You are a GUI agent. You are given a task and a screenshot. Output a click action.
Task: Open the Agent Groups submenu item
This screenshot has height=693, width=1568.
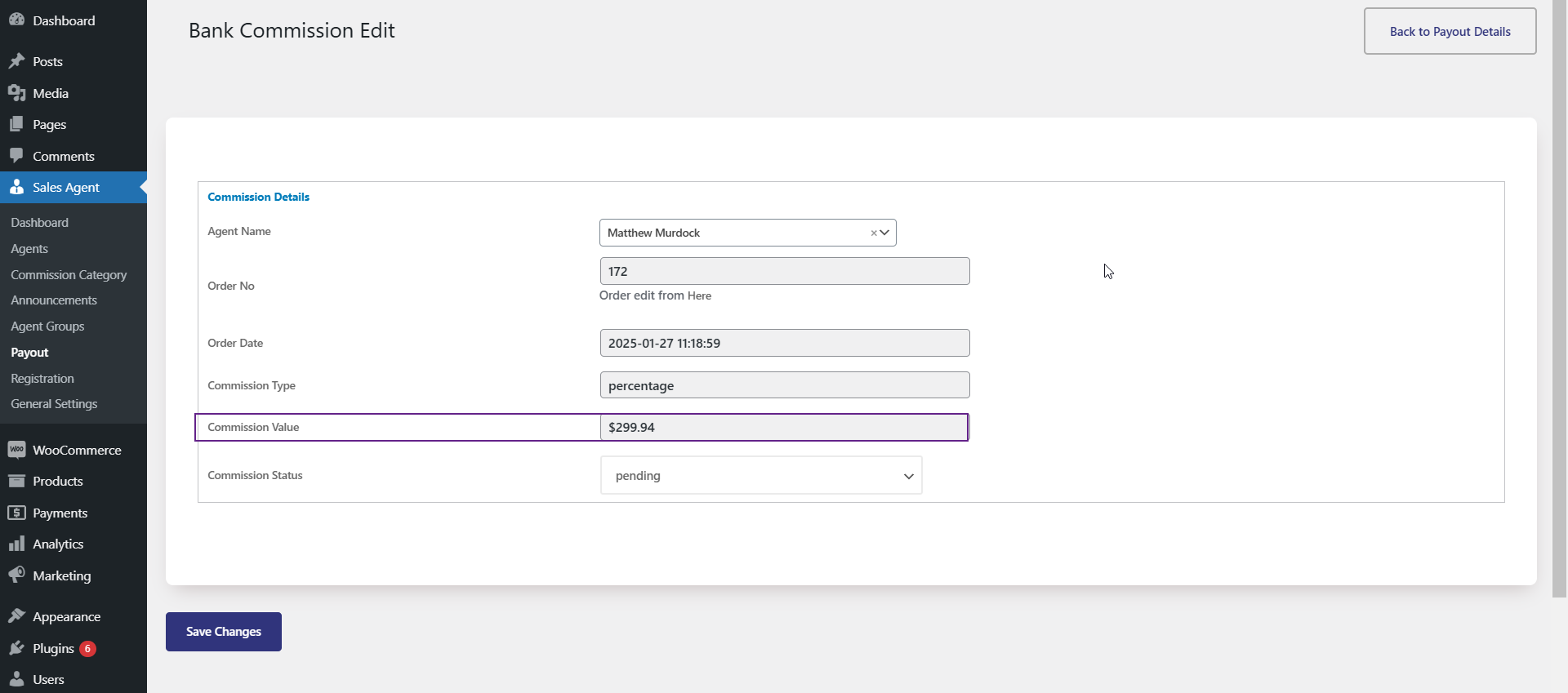[x=47, y=326]
